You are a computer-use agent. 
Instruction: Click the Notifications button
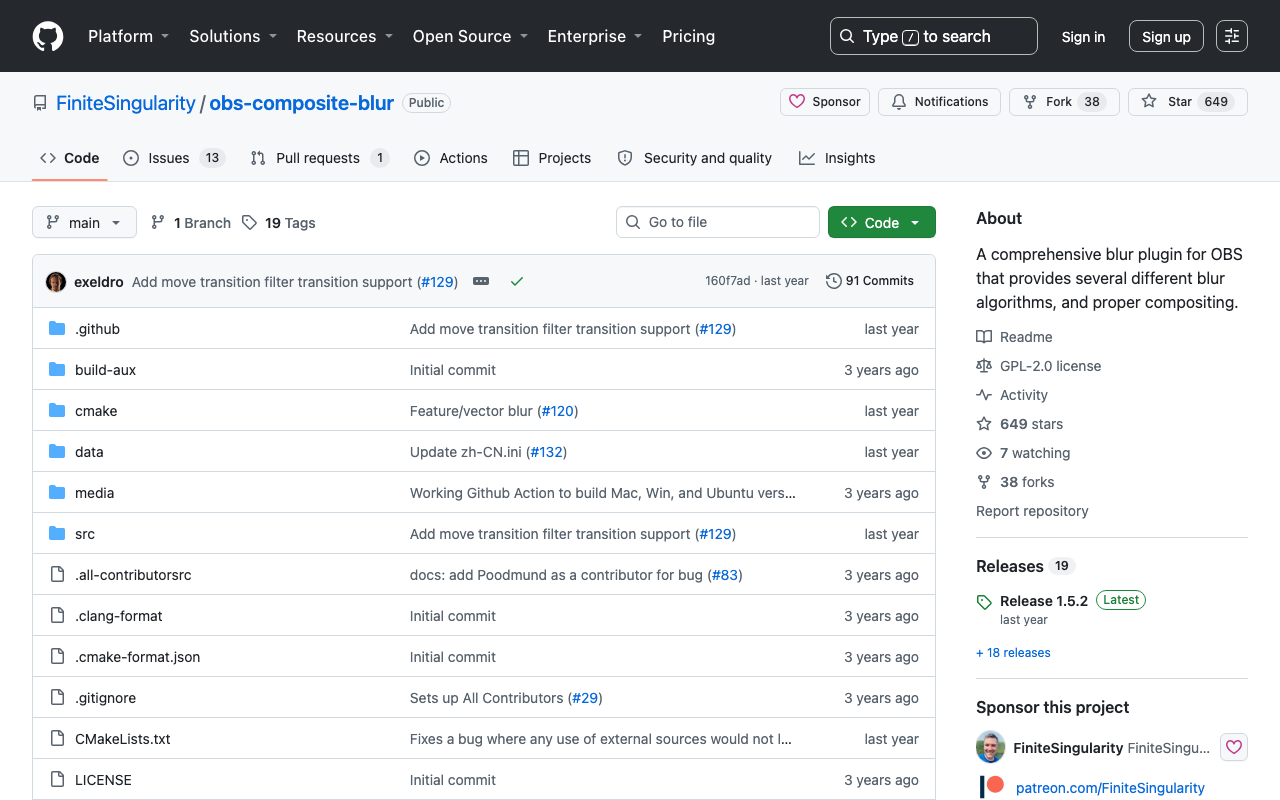939,102
